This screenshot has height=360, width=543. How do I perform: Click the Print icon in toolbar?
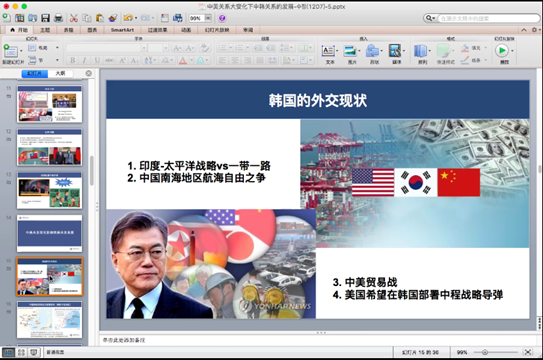pos(59,18)
